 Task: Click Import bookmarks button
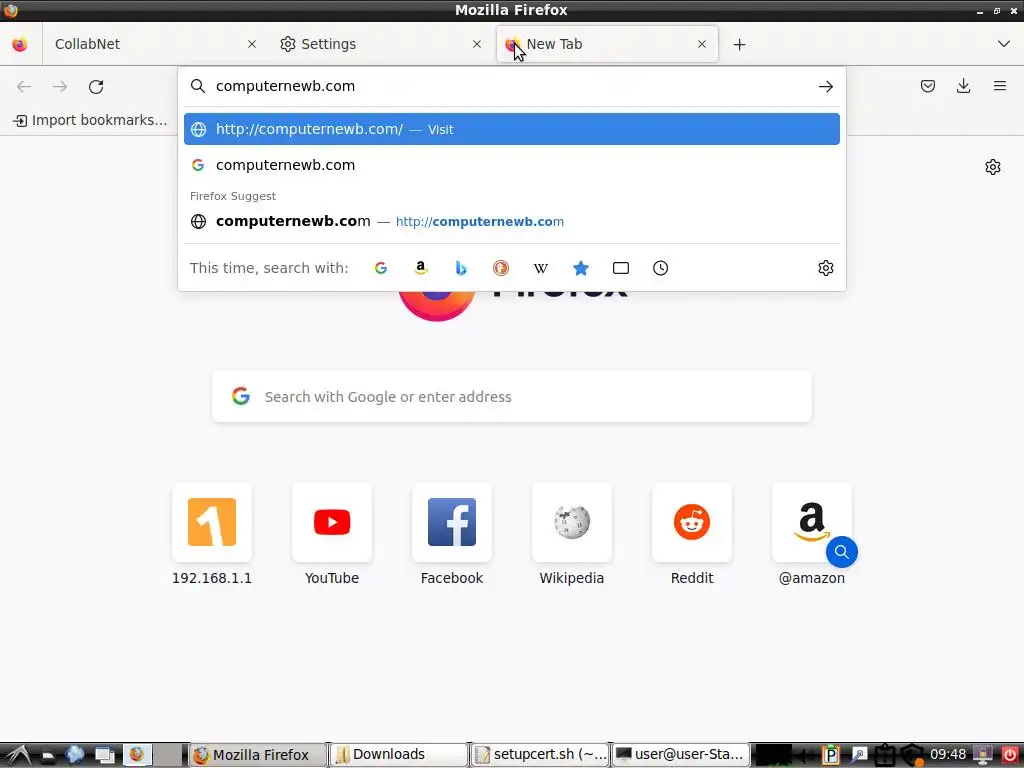[91, 120]
